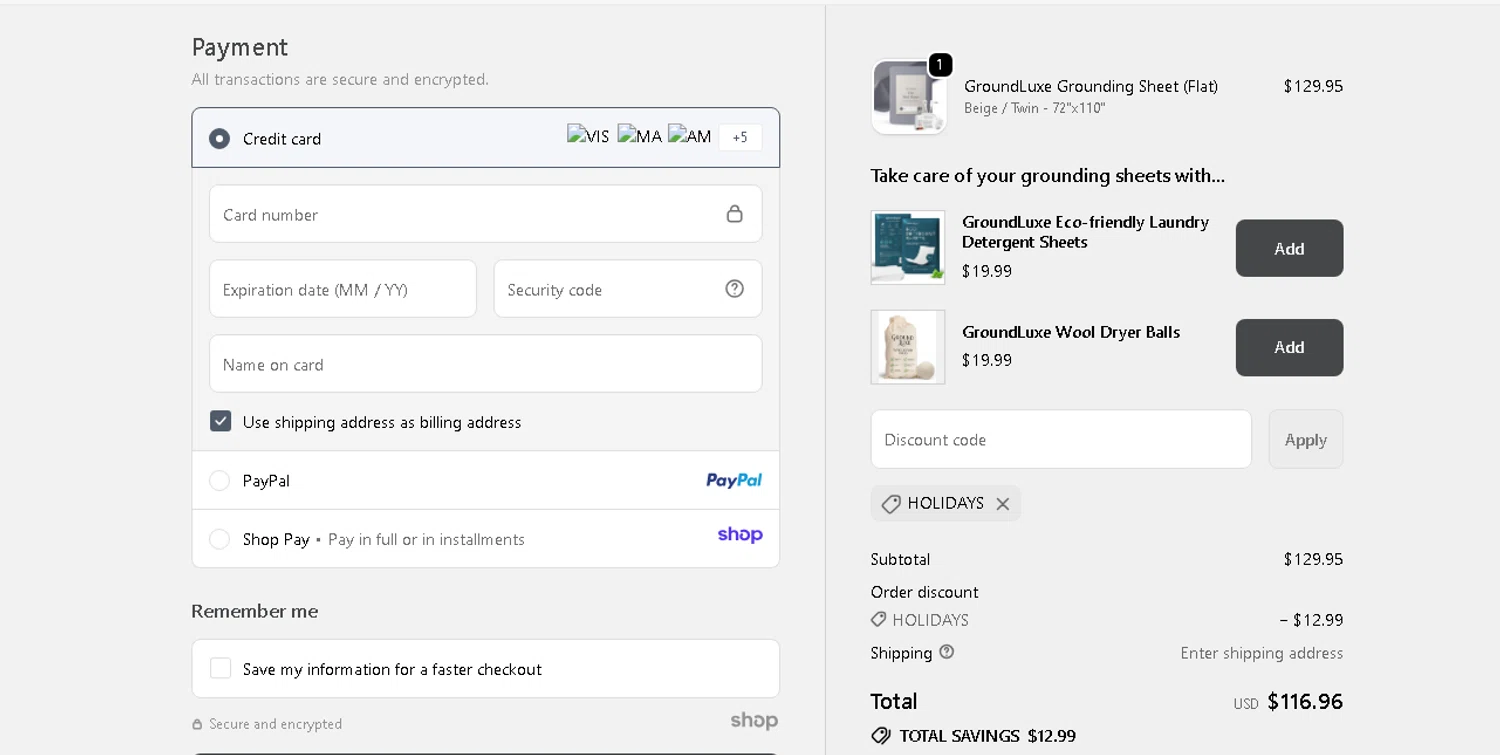Click the Enter shipping address text
The height and width of the screenshot is (755, 1500).
pyautogui.click(x=1262, y=653)
